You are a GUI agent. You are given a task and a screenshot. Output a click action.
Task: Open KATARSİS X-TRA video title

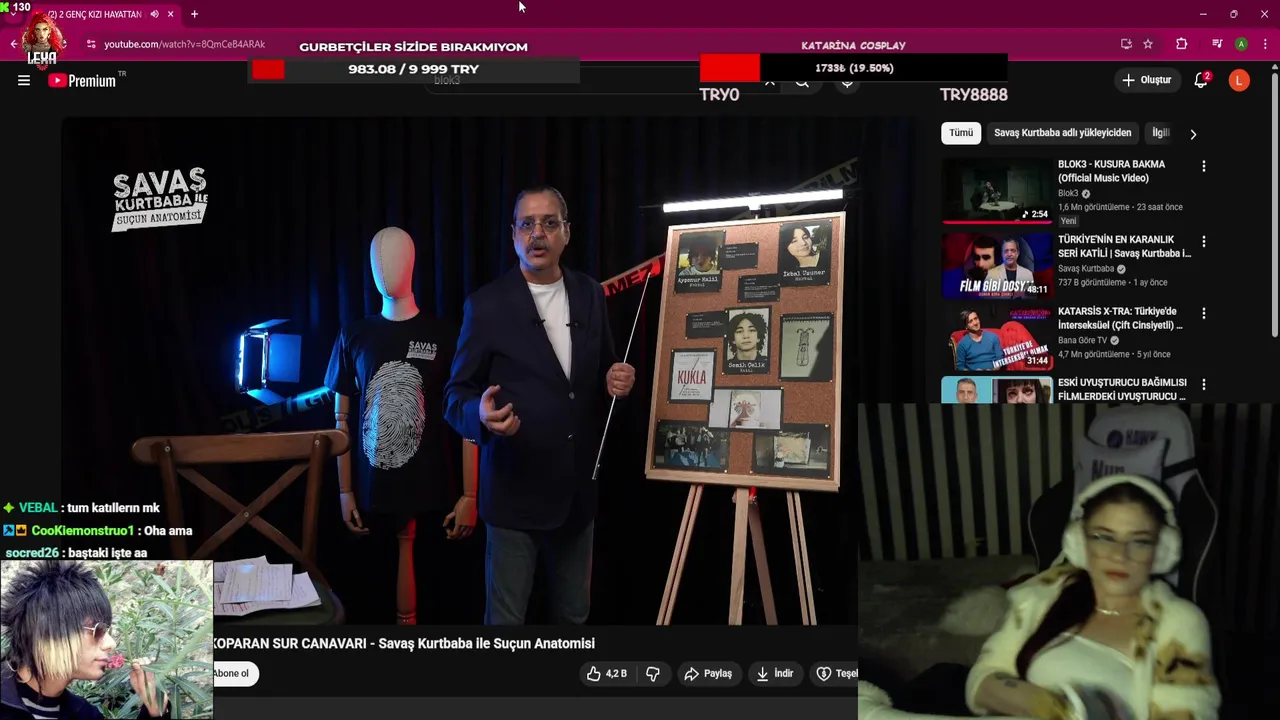pos(1120,318)
